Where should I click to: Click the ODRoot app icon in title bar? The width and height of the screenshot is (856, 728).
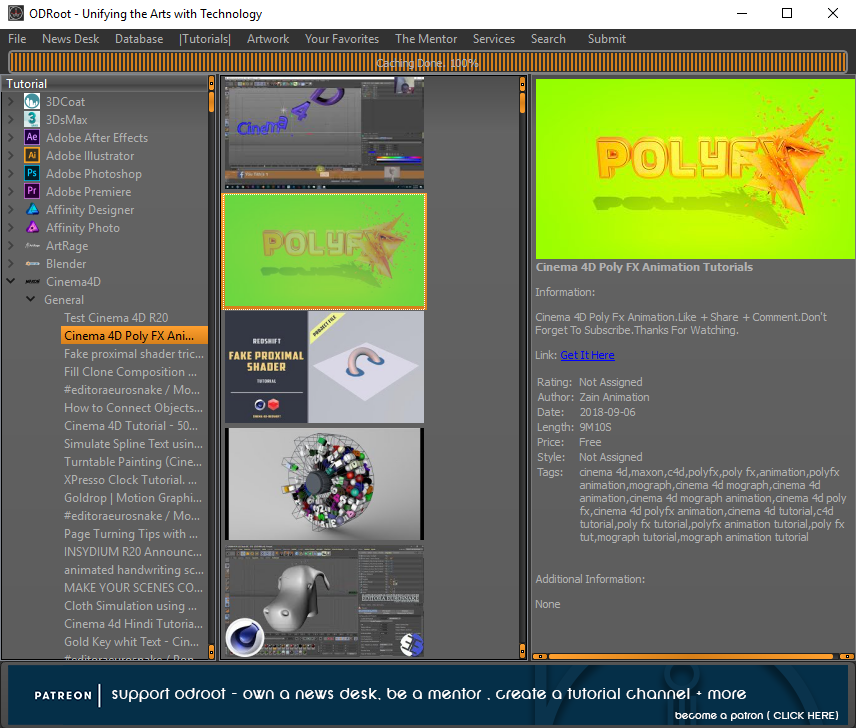coord(16,14)
